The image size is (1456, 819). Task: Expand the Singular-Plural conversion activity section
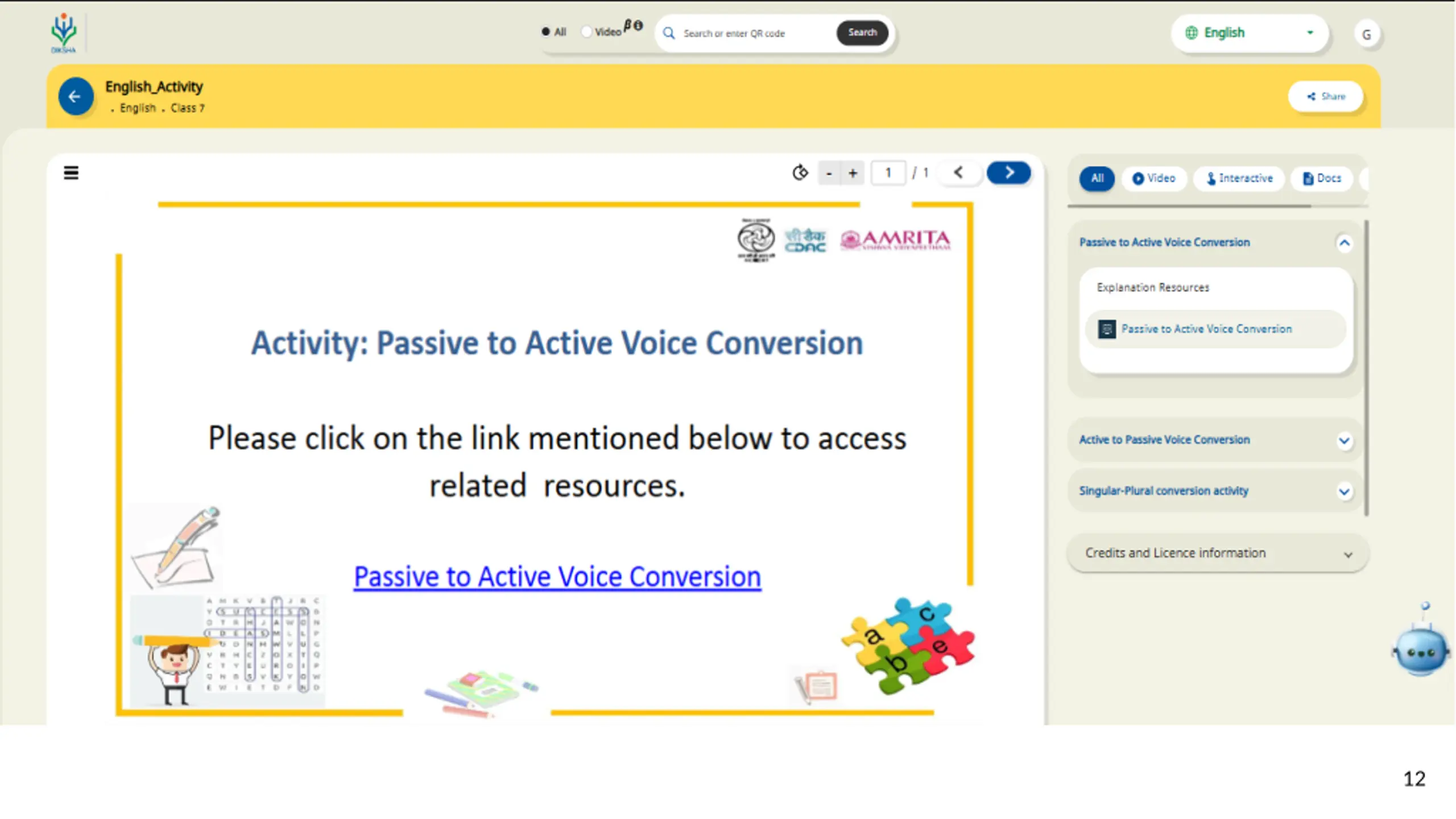1344,491
